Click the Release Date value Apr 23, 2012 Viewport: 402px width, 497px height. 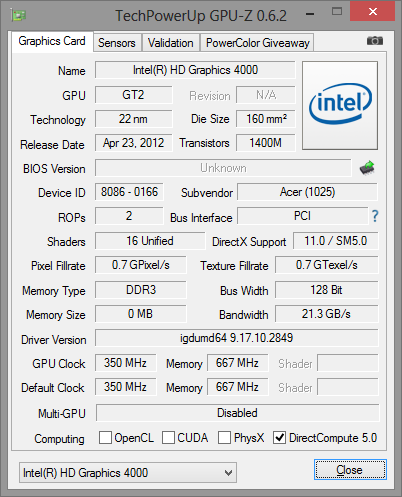point(133,143)
